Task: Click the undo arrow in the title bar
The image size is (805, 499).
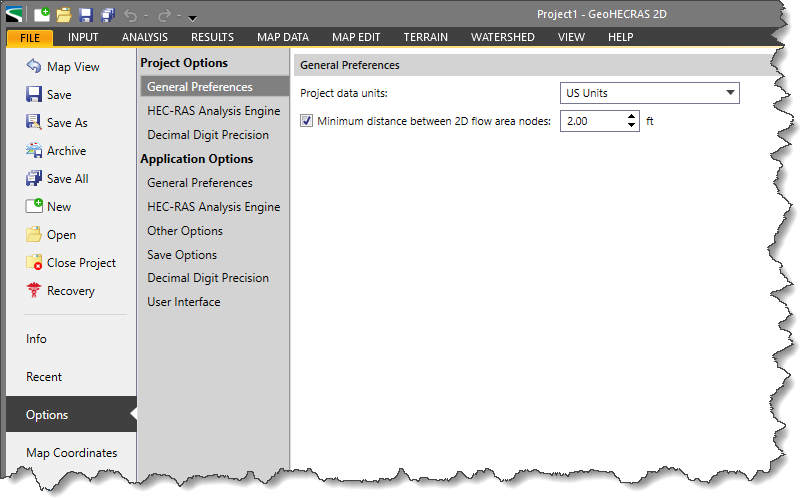Action: [131, 15]
